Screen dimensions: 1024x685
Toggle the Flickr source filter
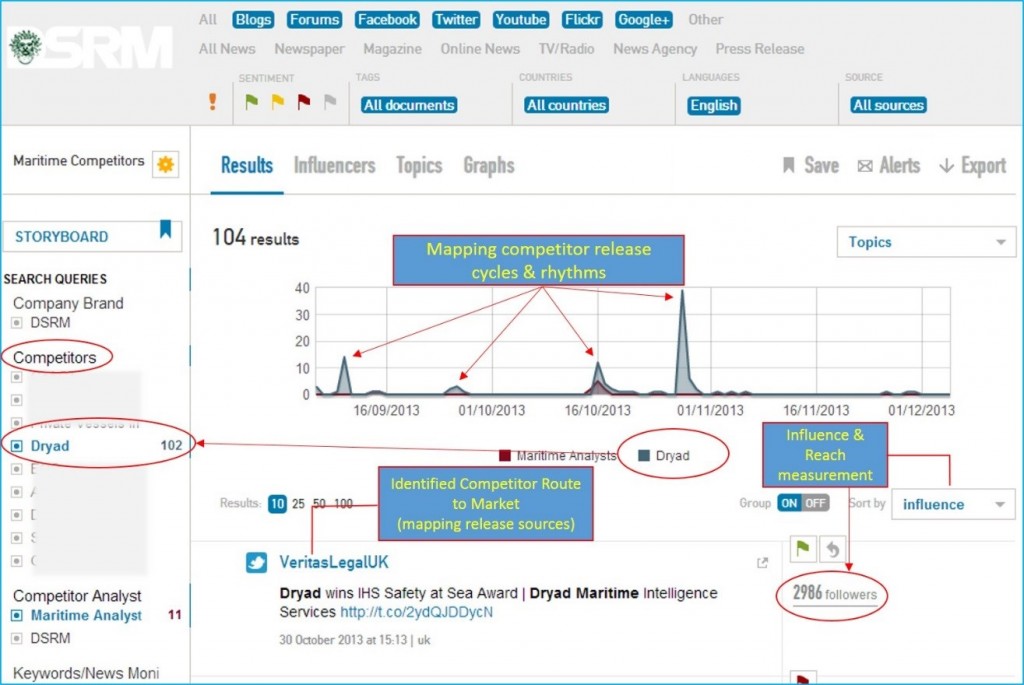(582, 20)
